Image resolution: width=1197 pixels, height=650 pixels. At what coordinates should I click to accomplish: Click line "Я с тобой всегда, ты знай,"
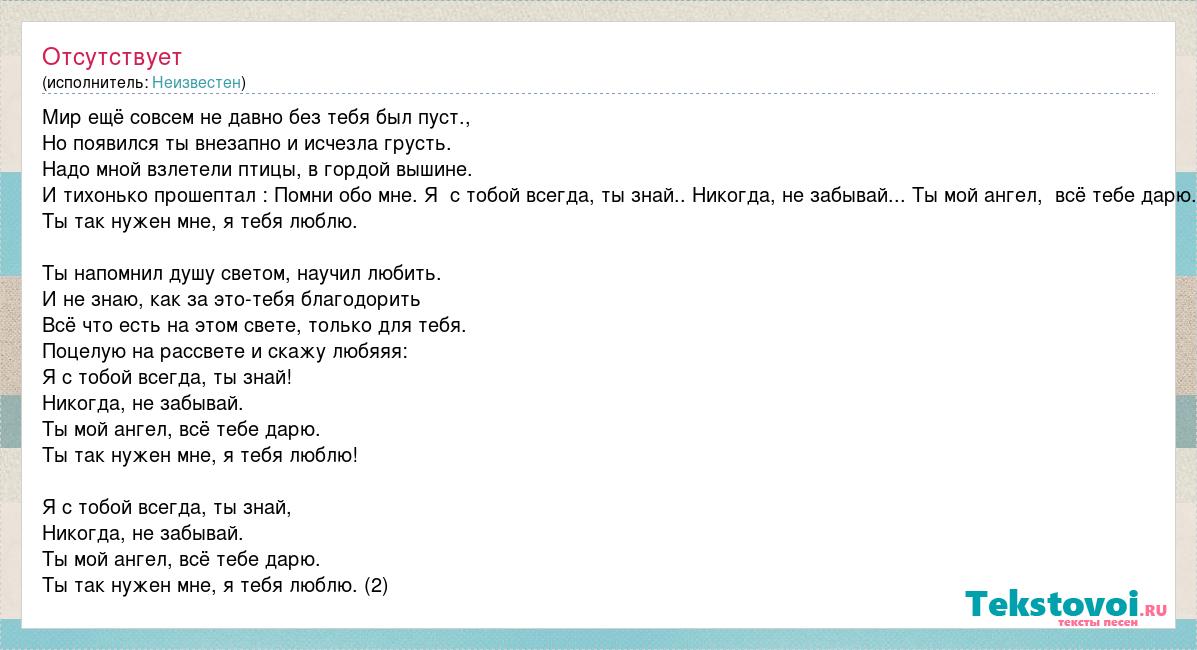coord(167,507)
